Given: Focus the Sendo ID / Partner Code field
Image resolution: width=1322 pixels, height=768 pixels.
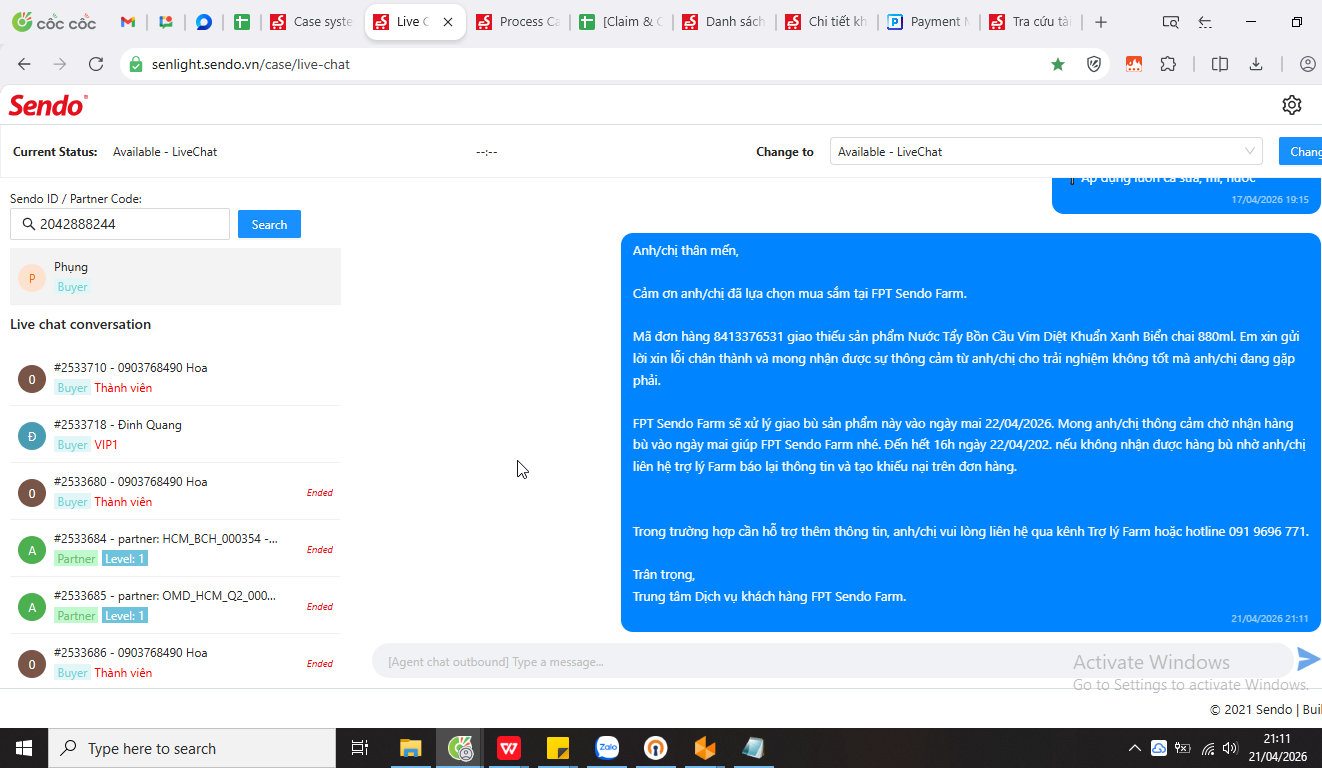Looking at the screenshot, I should [x=120, y=224].
